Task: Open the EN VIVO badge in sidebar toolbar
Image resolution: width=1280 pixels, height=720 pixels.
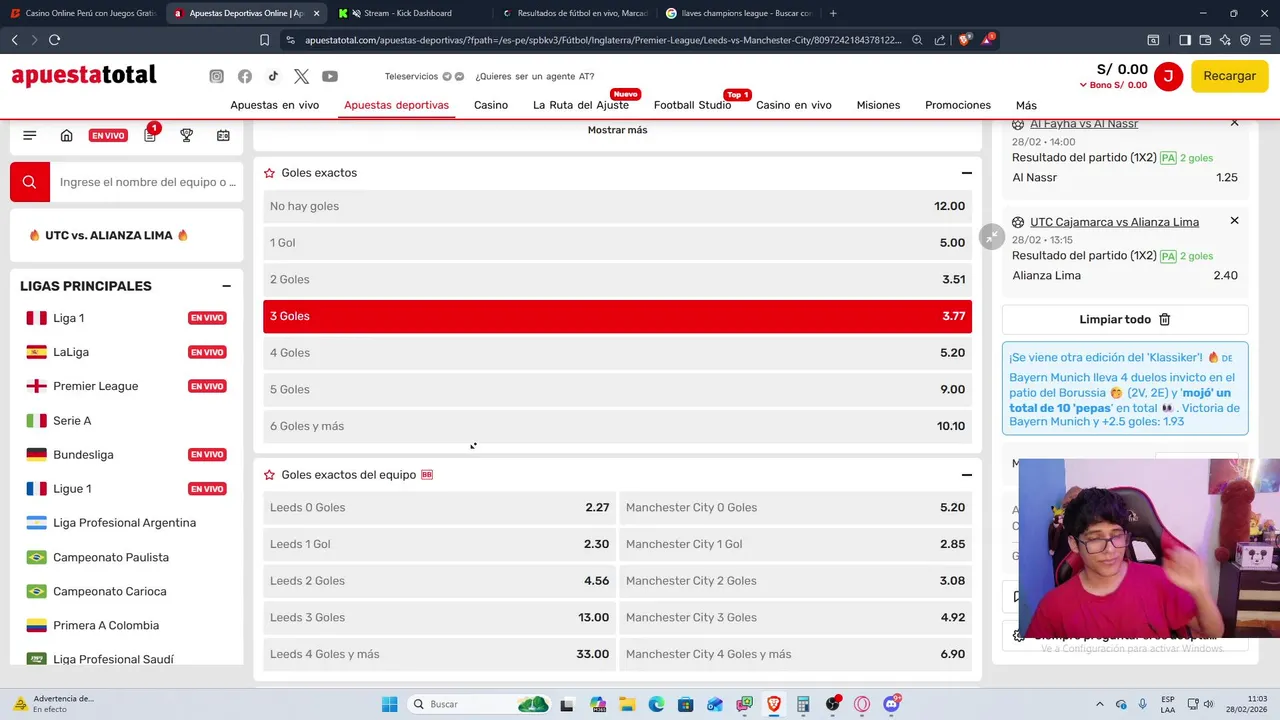Action: (x=108, y=136)
